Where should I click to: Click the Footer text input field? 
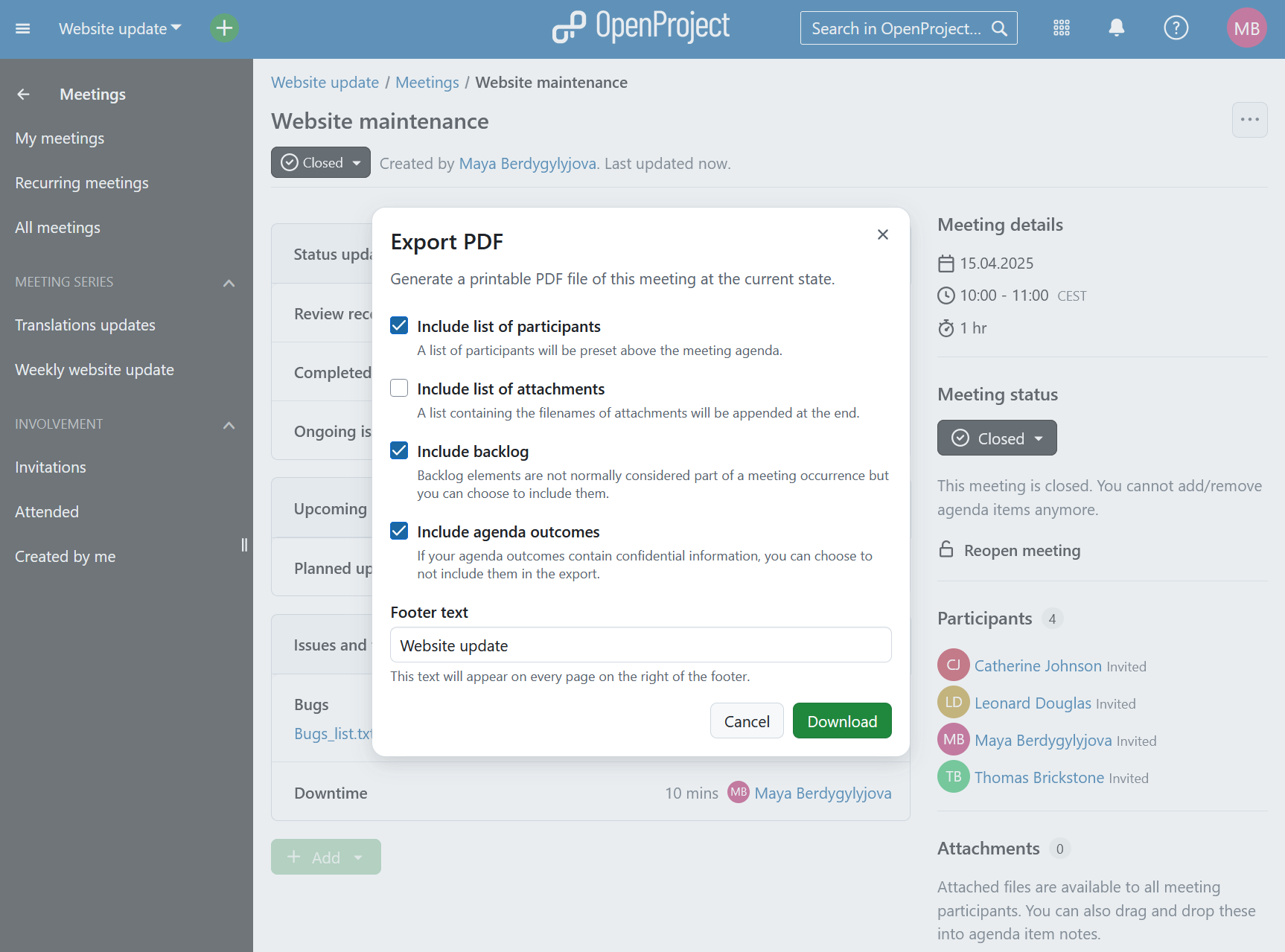click(x=640, y=645)
